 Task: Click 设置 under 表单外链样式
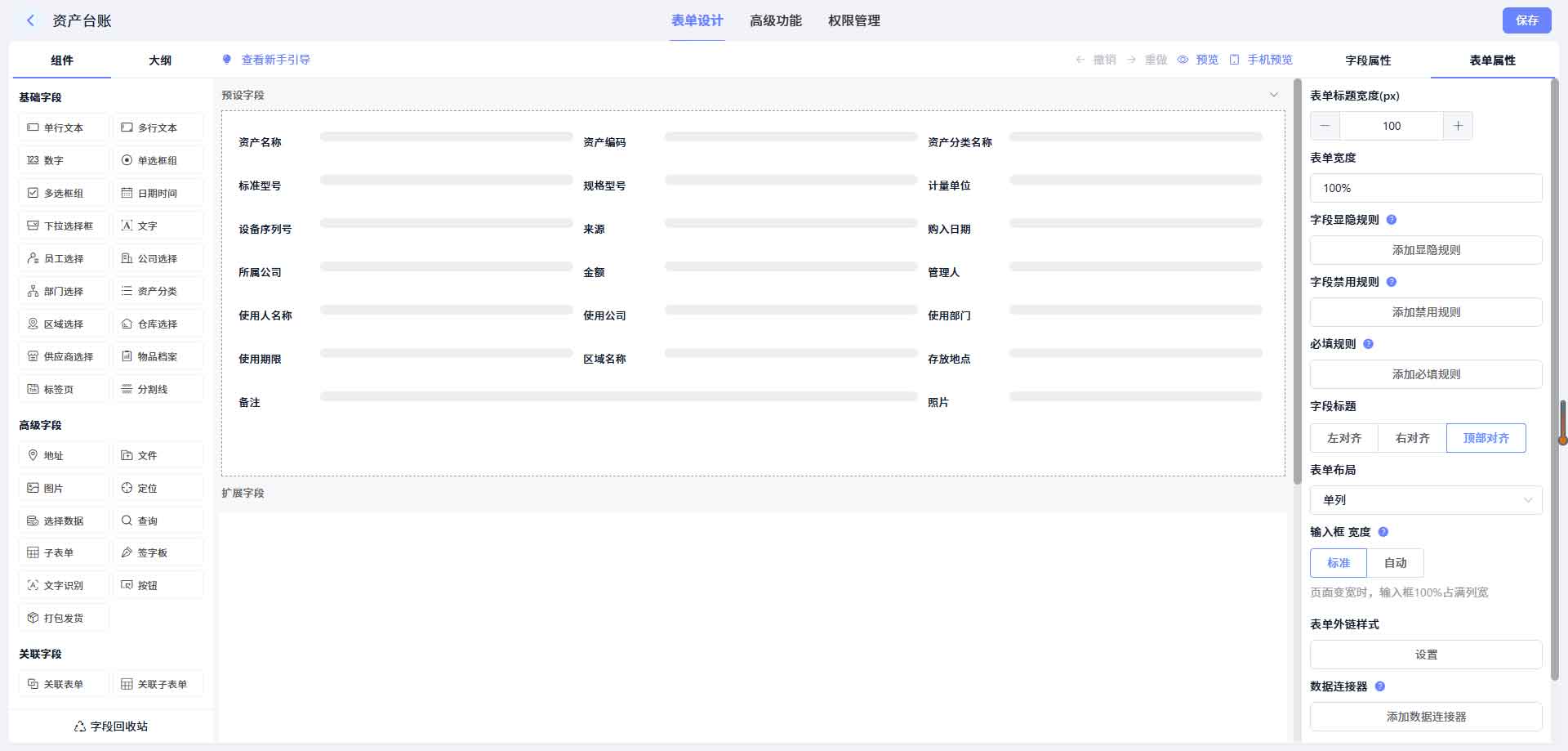click(x=1426, y=655)
